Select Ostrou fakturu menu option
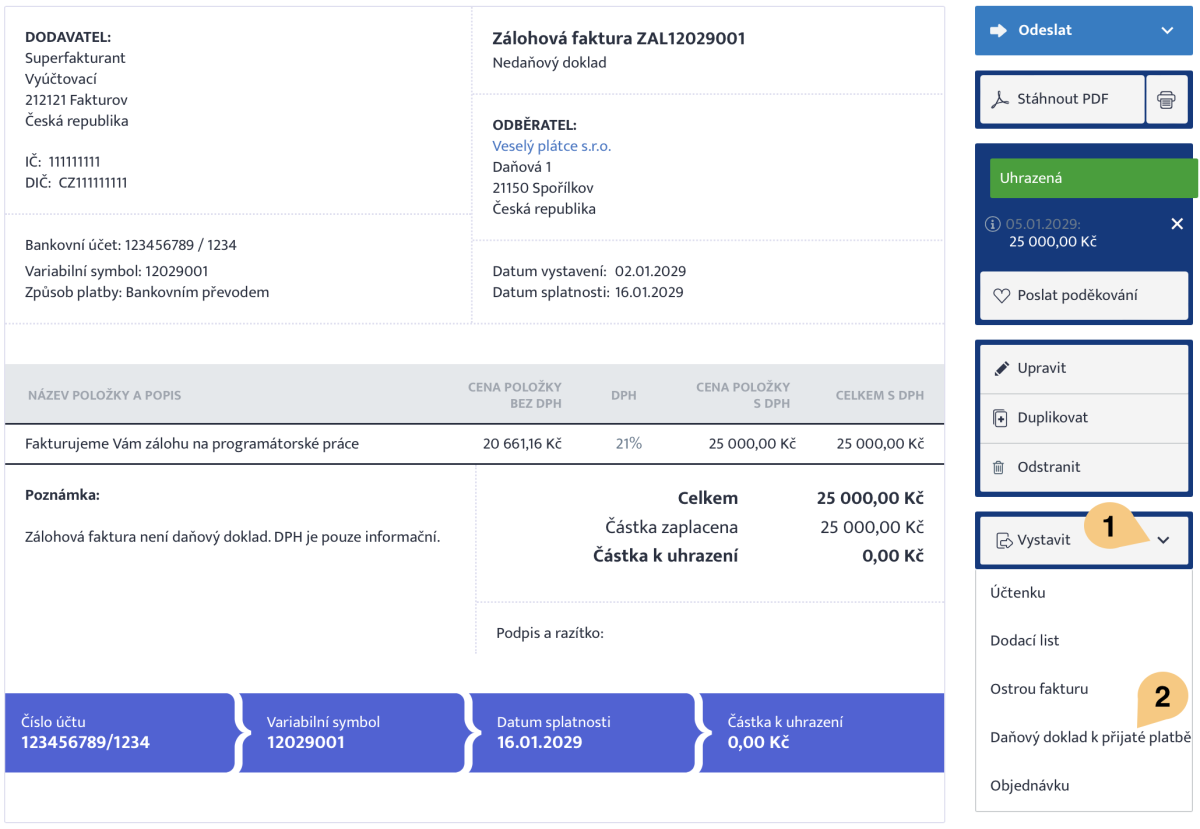Image resolution: width=1200 pixels, height=829 pixels. coord(1039,689)
